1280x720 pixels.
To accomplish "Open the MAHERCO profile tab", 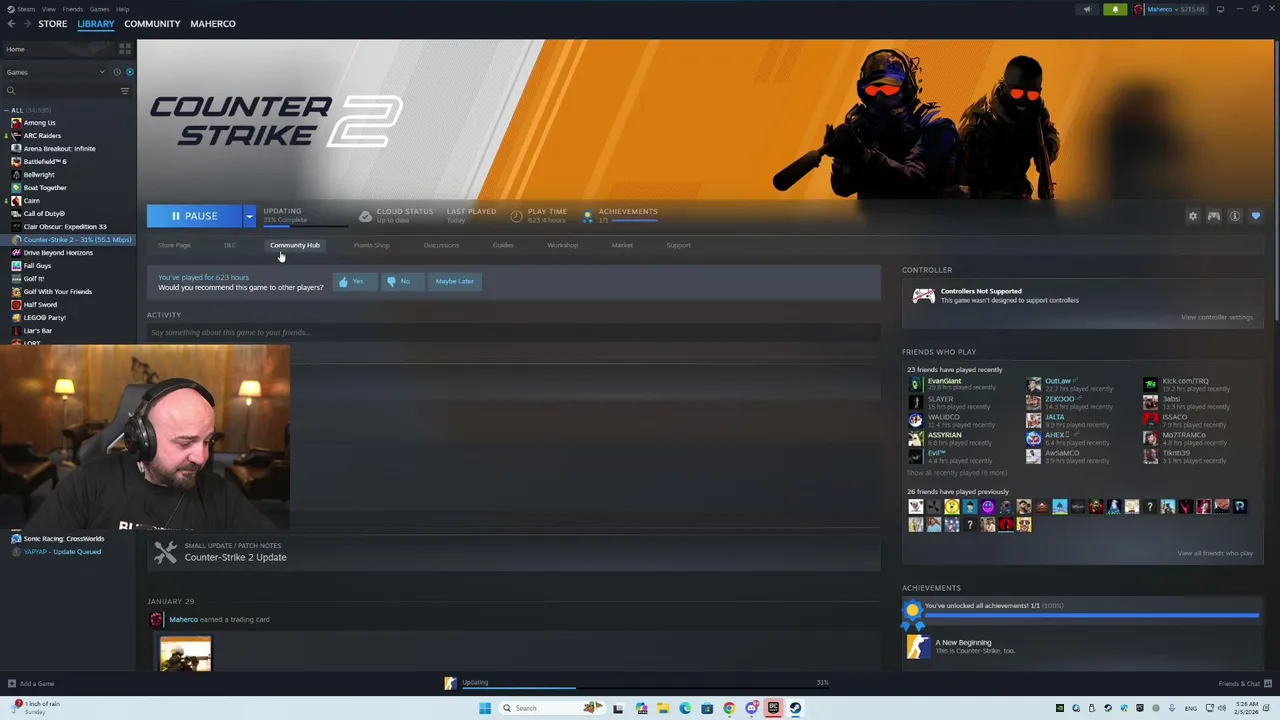I will 213,23.
